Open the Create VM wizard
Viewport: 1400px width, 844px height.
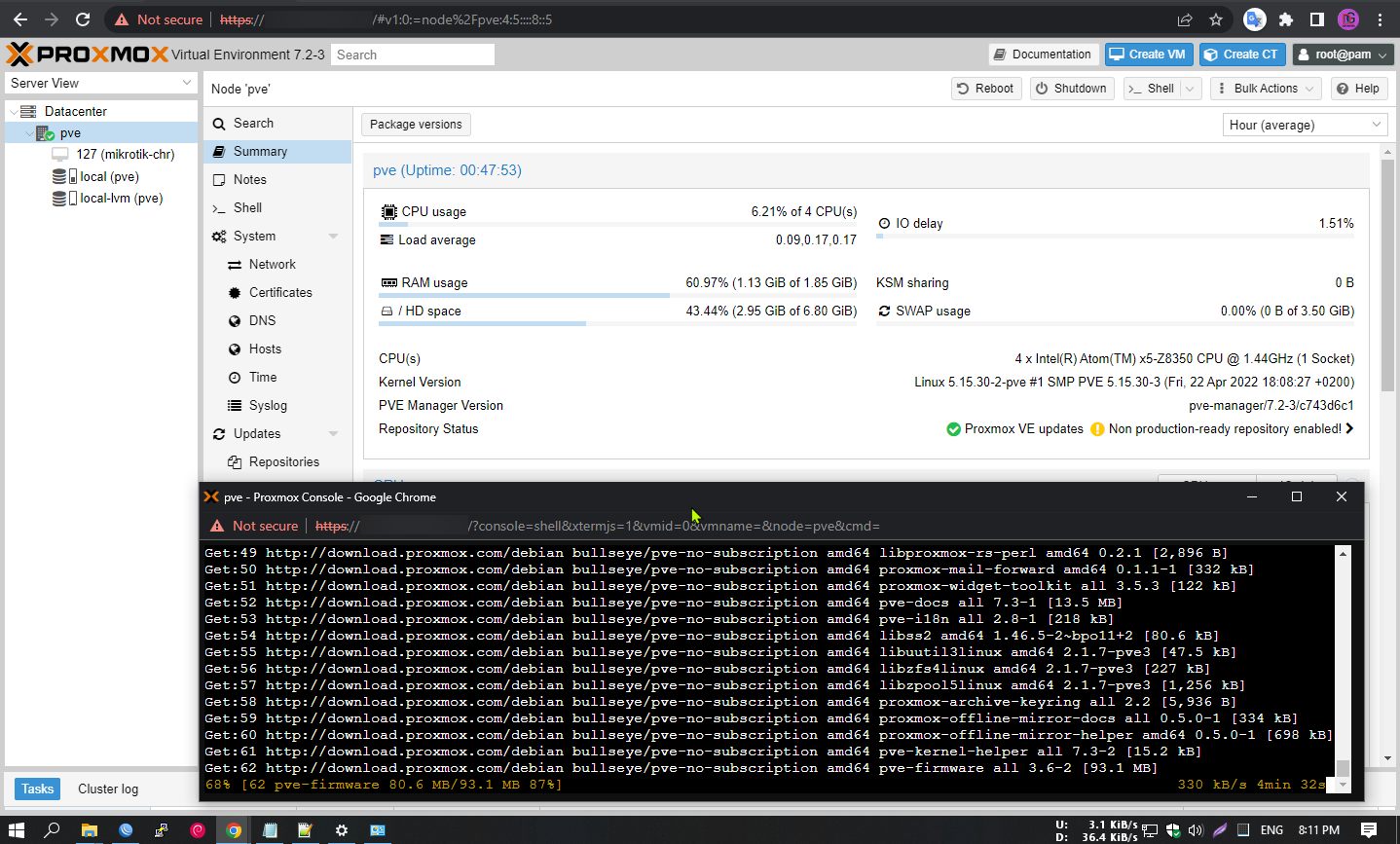pyautogui.click(x=1148, y=55)
